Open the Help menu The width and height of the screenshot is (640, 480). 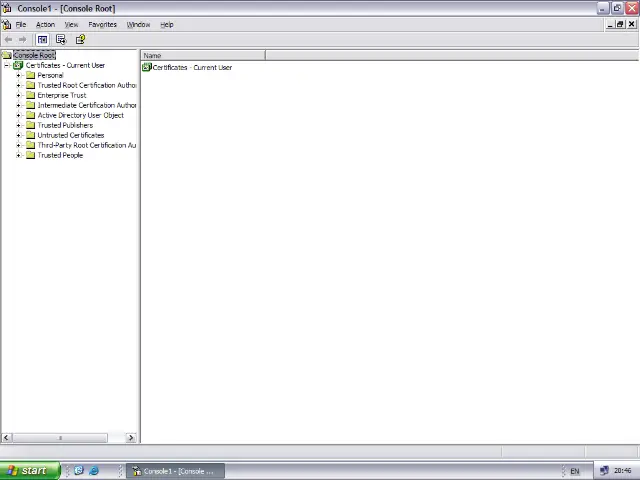(167, 24)
